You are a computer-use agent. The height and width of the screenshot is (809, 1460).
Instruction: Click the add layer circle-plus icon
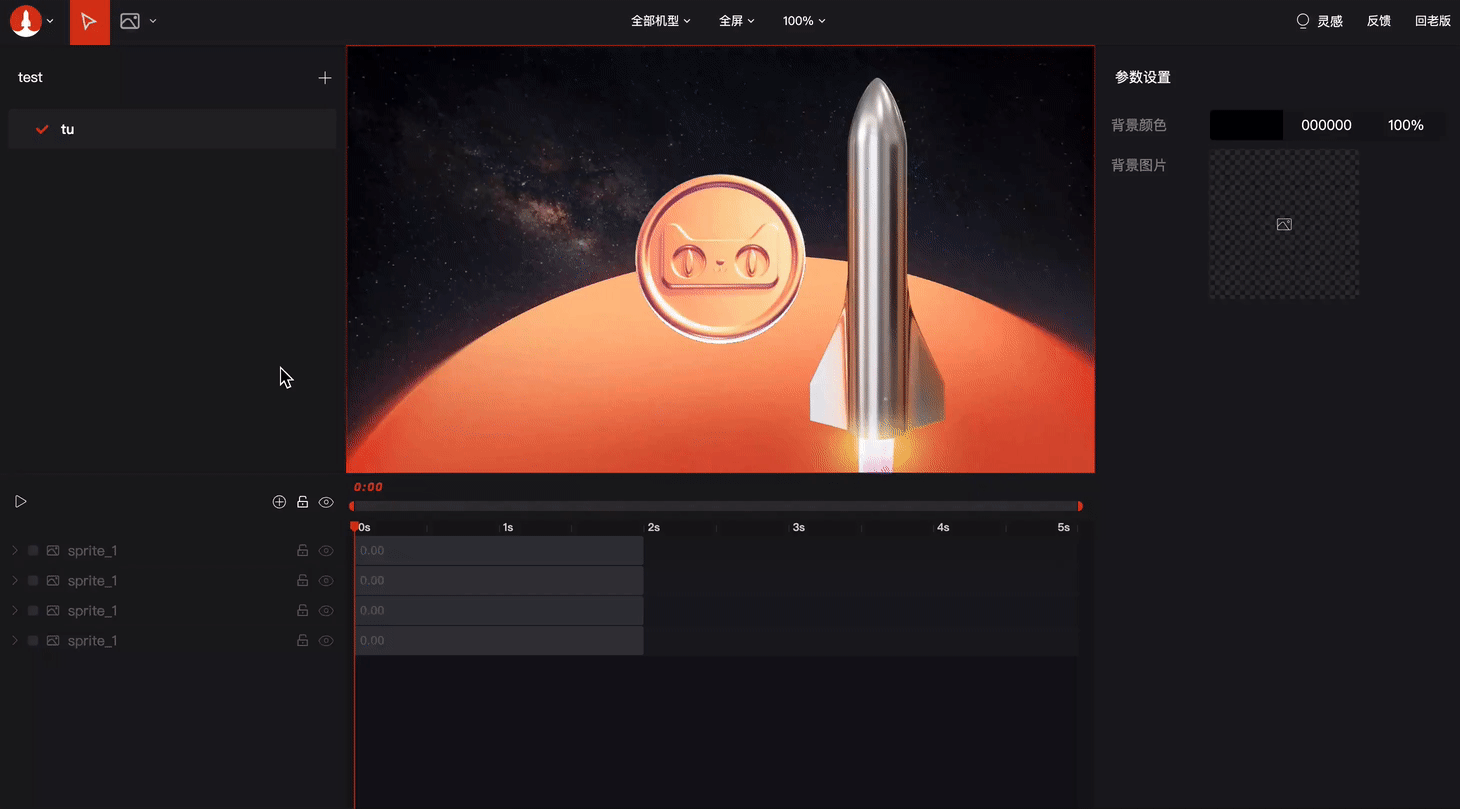click(x=279, y=502)
